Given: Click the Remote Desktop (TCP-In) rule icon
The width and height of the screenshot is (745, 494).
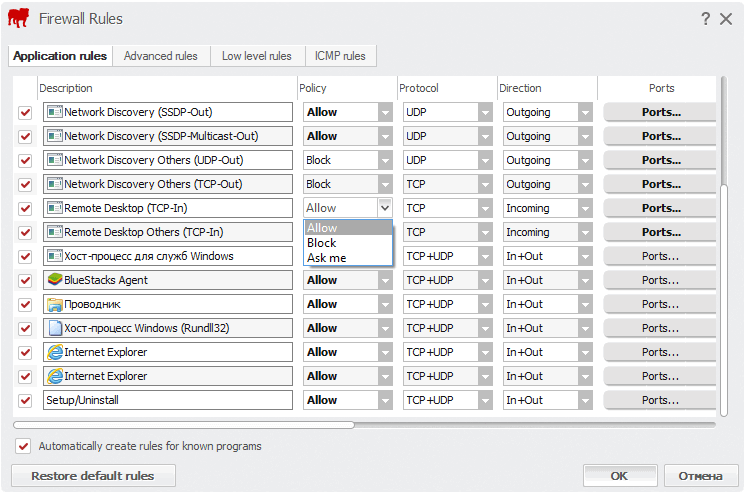Looking at the screenshot, I should pyautogui.click(x=55, y=208).
